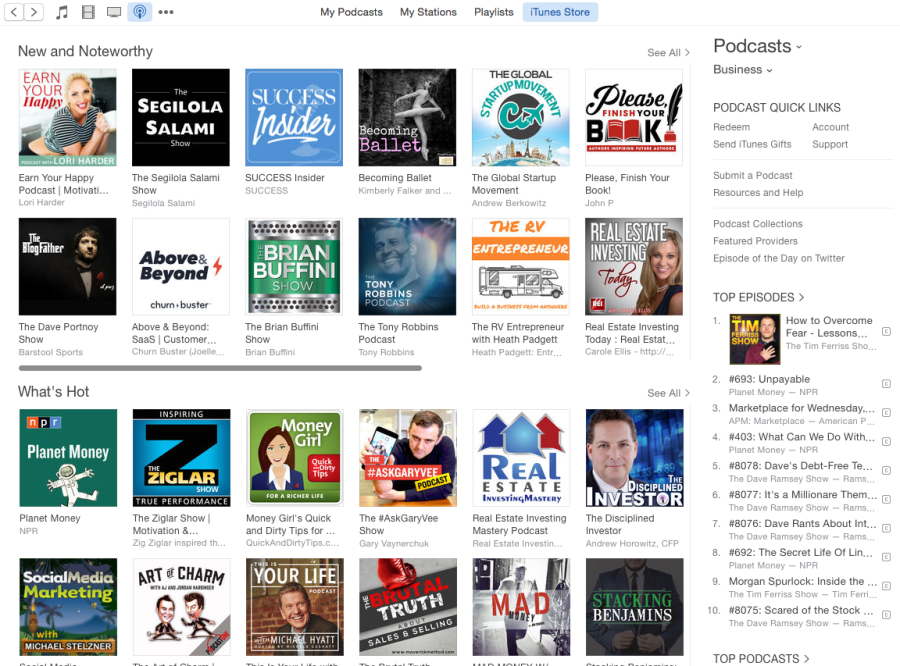Open episode Marketplace for Wednesday

click(x=801, y=408)
